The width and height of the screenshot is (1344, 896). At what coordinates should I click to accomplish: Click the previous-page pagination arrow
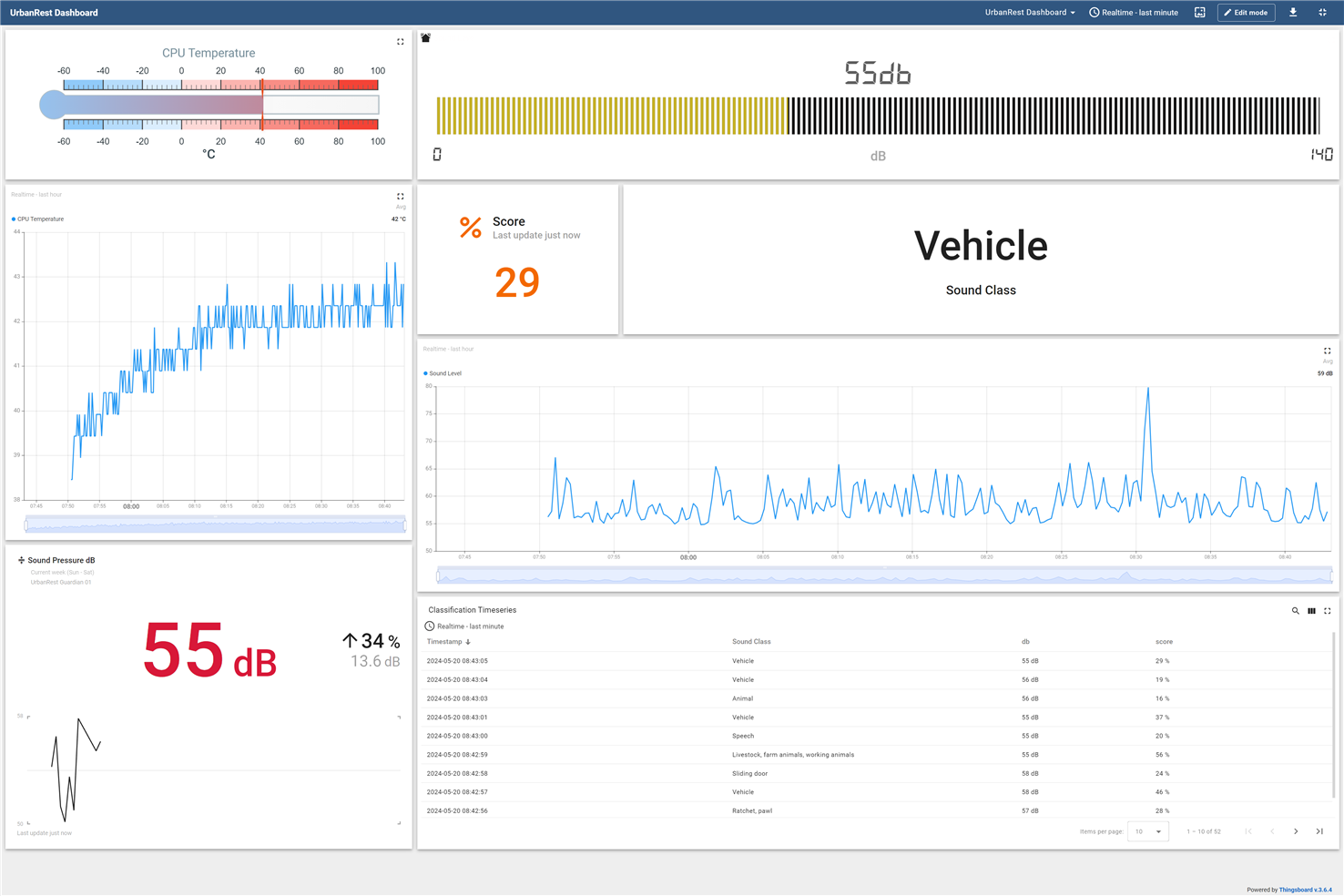pyautogui.click(x=1272, y=831)
